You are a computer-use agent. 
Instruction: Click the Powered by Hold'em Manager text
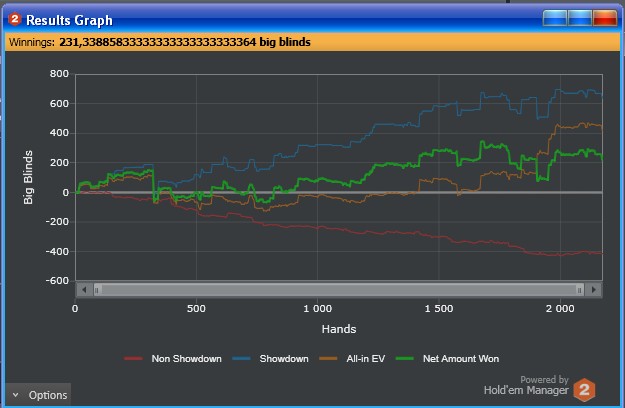[526, 385]
